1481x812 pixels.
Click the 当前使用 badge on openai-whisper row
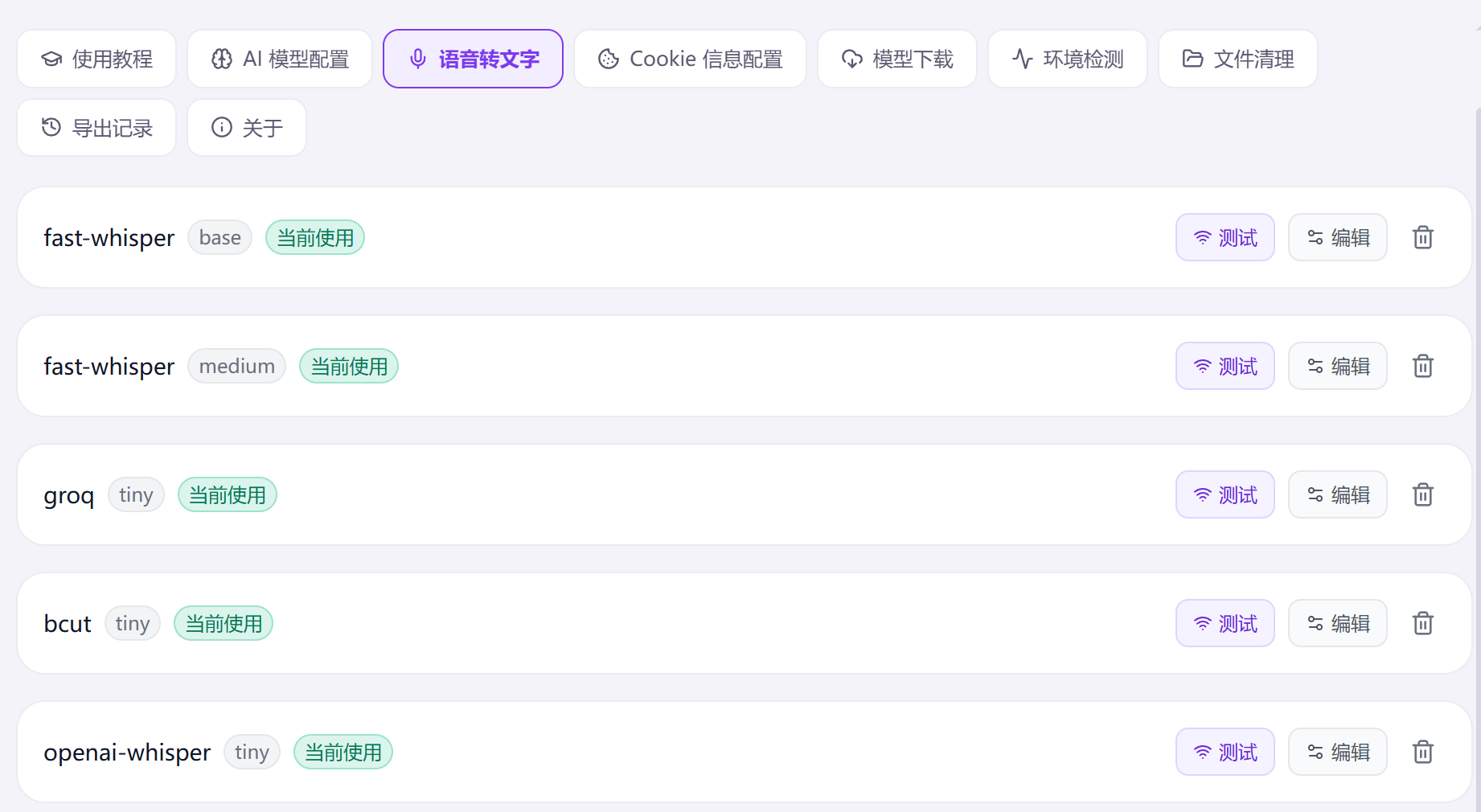click(343, 752)
